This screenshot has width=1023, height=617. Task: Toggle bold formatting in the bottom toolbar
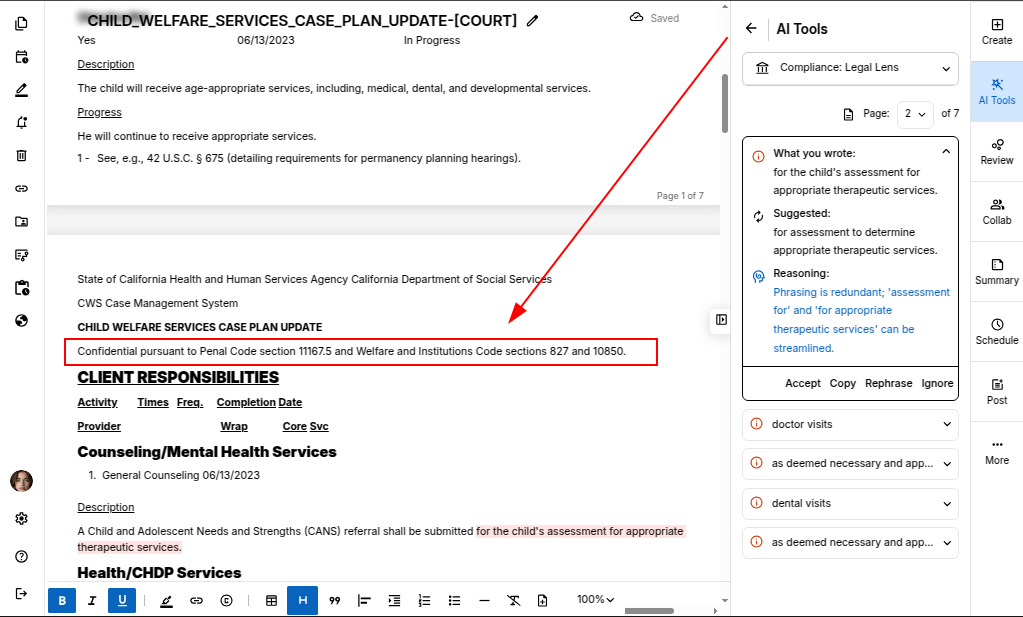pyautogui.click(x=62, y=600)
